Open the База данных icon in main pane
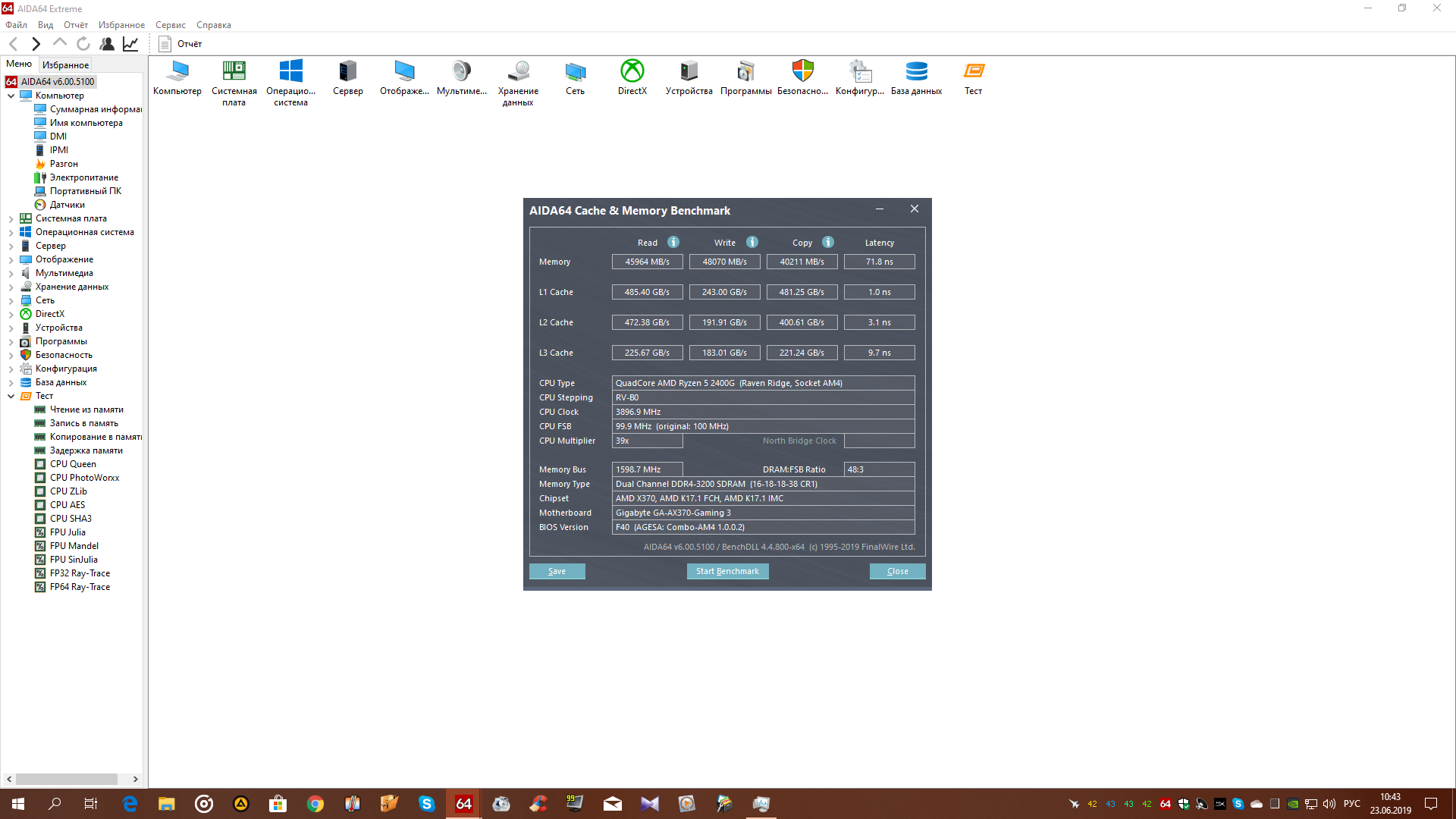This screenshot has height=819, width=1456. pyautogui.click(x=916, y=77)
